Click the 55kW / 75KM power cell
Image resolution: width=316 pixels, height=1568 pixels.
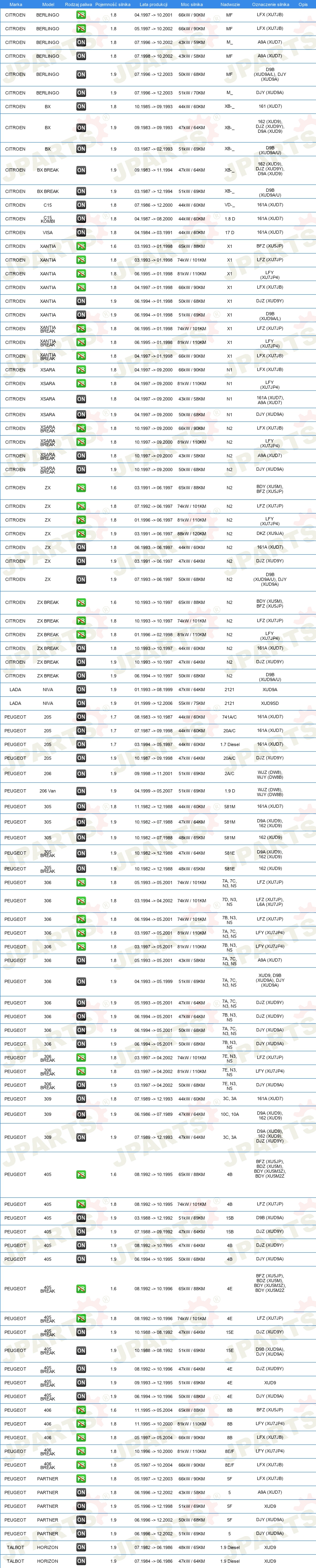(192, 704)
